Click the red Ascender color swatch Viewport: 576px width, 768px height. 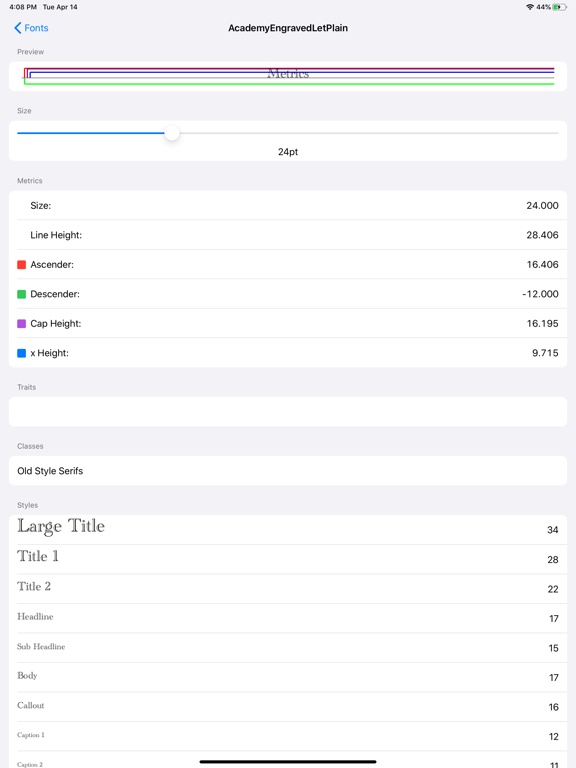pyautogui.click(x=22, y=264)
